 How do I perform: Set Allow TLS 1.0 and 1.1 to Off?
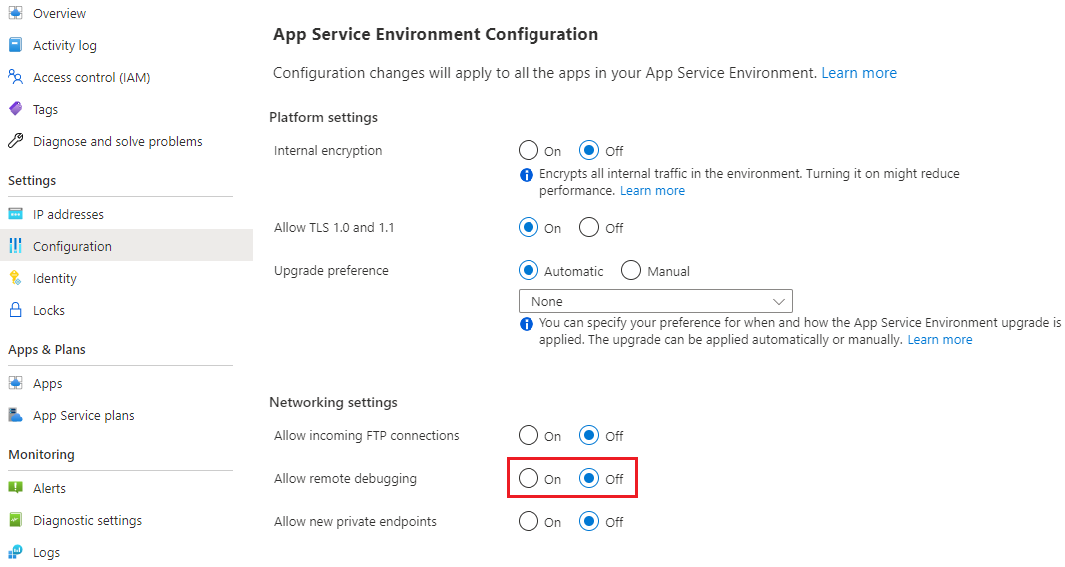[589, 228]
